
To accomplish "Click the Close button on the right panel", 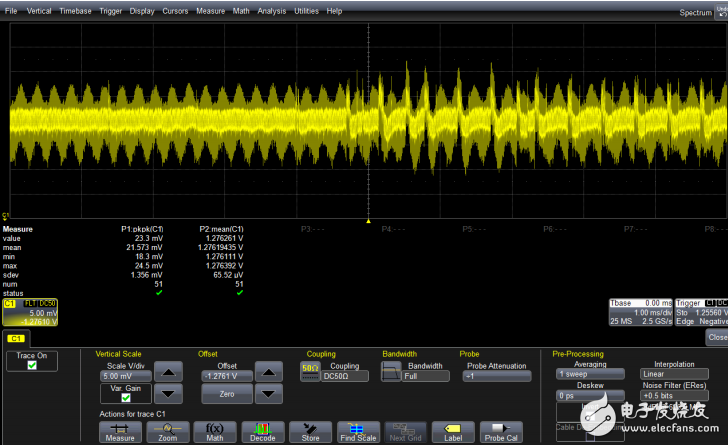I will [717, 338].
